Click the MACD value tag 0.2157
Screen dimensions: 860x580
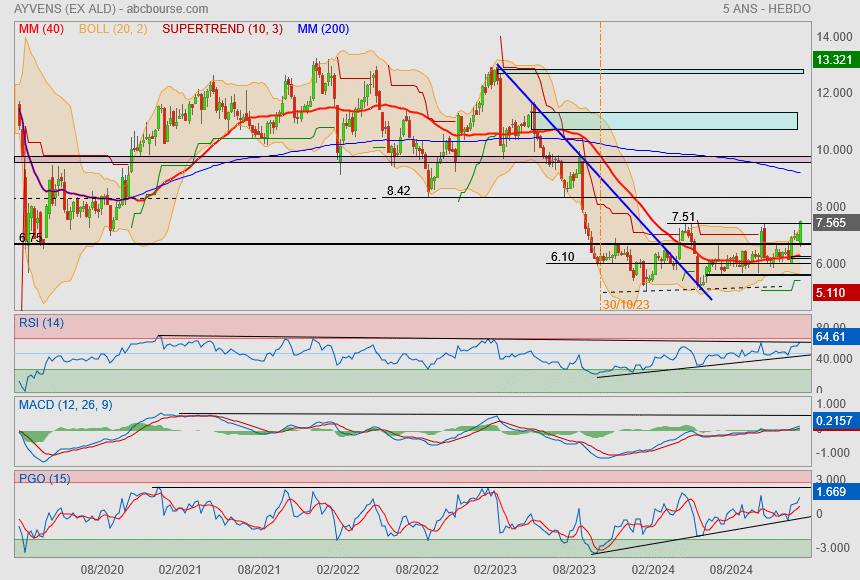[833, 422]
